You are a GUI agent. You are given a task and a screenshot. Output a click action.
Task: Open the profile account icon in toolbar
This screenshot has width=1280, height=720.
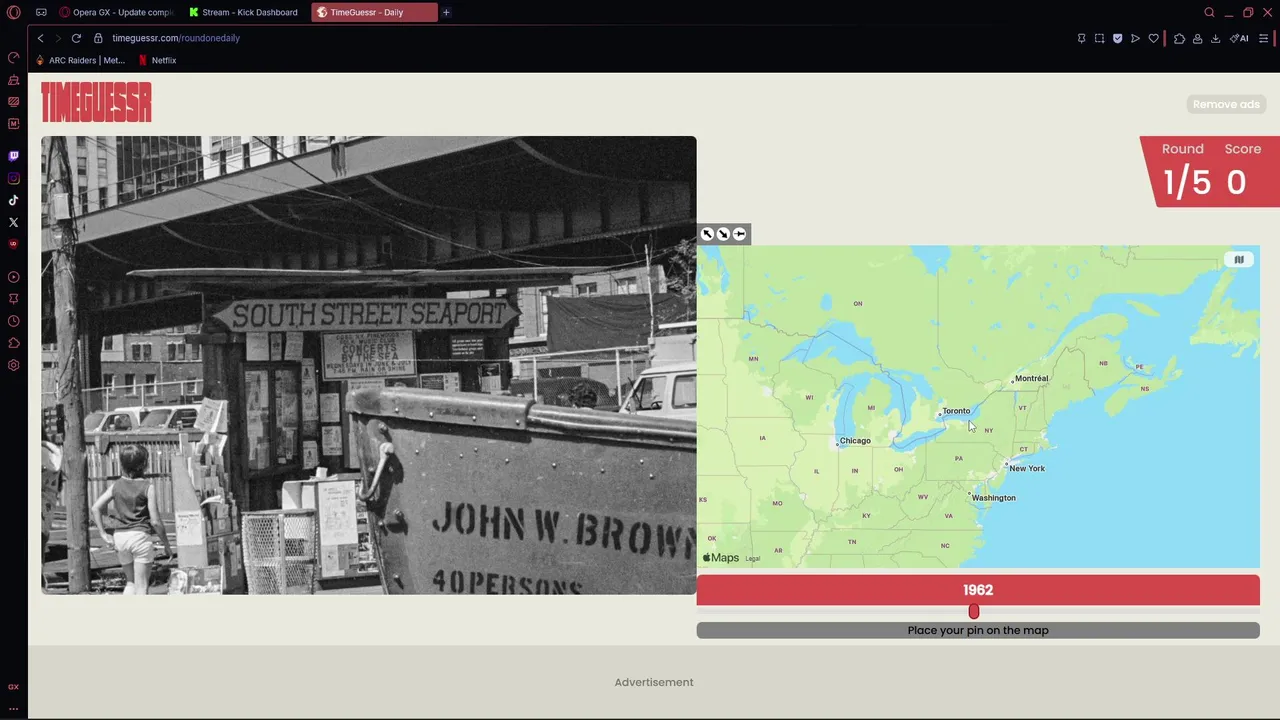point(1197,38)
